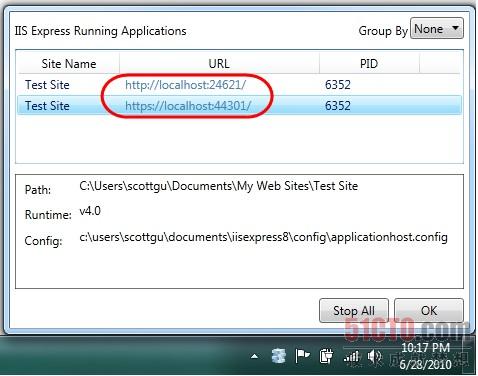This screenshot has height=376, width=478.
Task: Click the Path value for Test Site
Action: 219,186
